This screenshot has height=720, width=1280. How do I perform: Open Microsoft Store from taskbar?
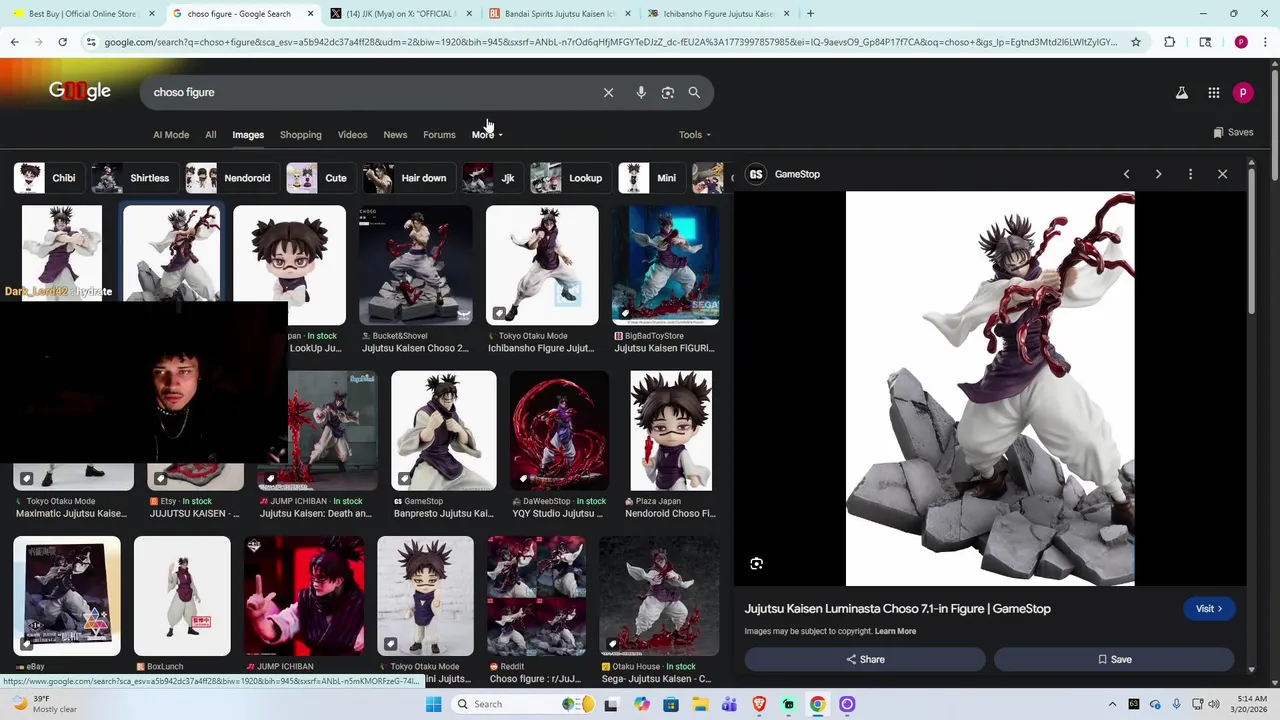(x=670, y=704)
